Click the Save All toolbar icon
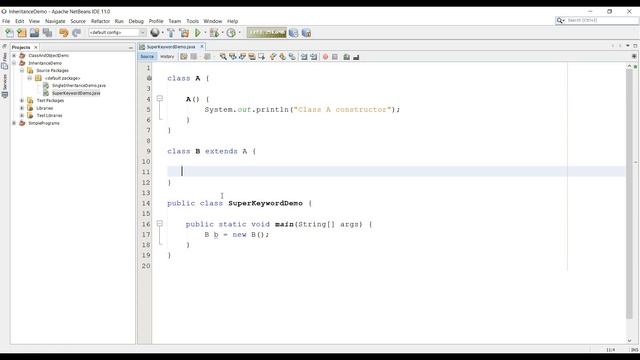The image size is (640, 360). point(47,33)
